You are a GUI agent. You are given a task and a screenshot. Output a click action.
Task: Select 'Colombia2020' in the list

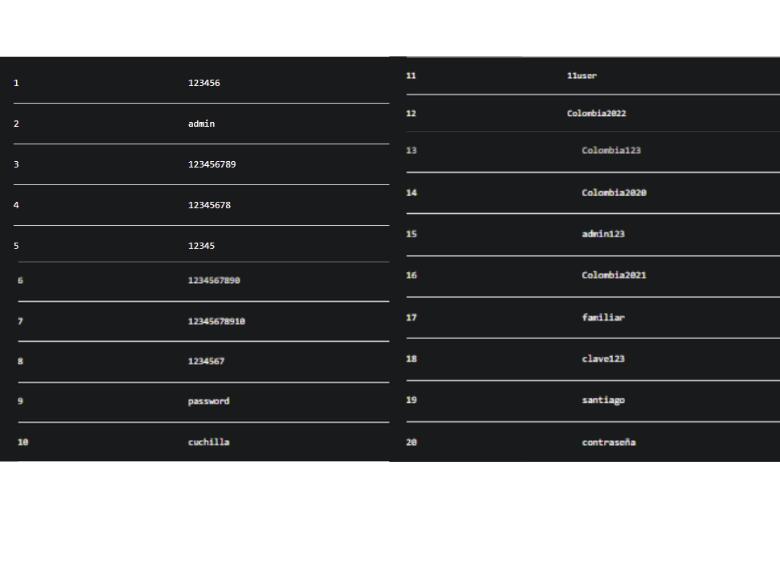(614, 193)
